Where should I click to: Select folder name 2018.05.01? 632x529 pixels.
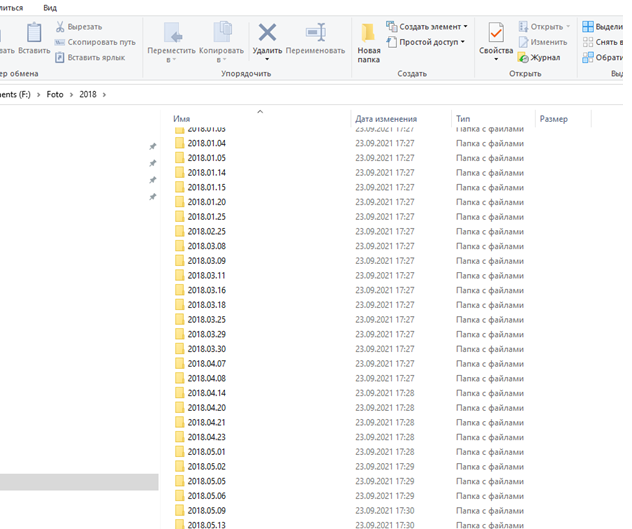coord(206,452)
